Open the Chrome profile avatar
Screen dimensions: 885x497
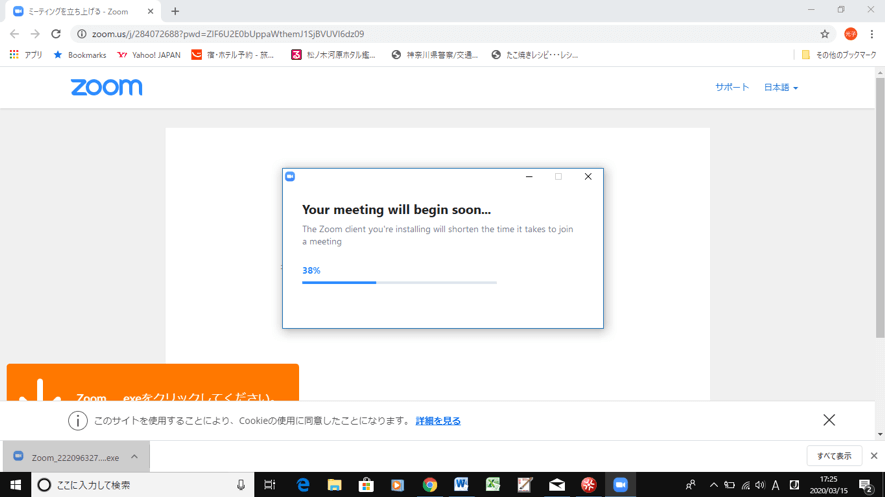[x=851, y=34]
